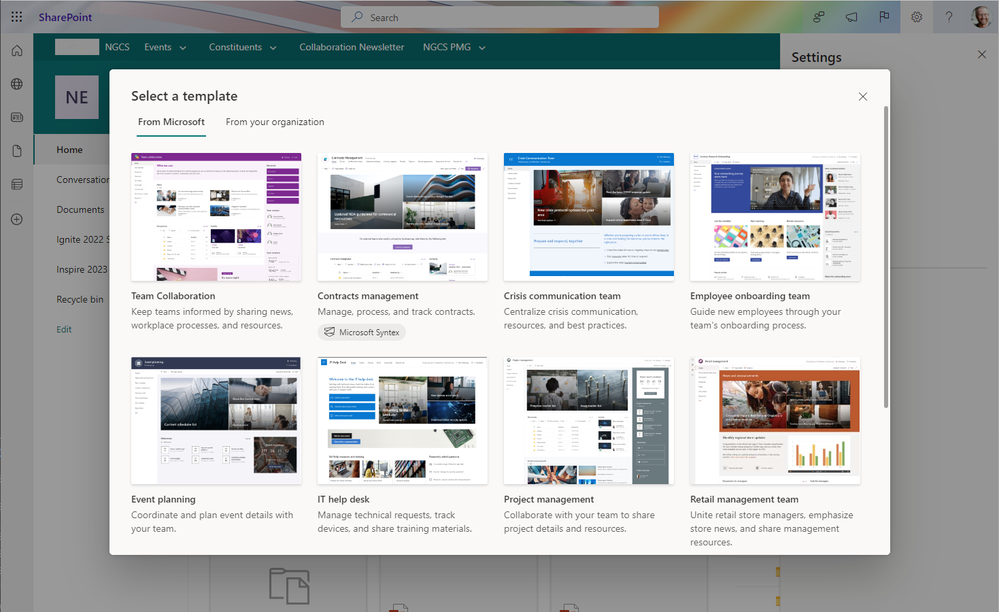Select the Event planning template thumbnail
Viewport: 999px width, 612px height.
click(216, 420)
